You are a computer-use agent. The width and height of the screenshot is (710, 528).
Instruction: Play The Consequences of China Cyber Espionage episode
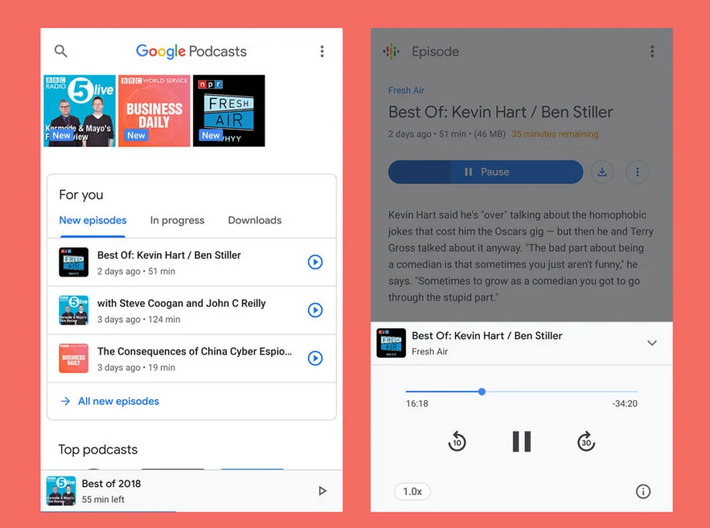point(315,358)
